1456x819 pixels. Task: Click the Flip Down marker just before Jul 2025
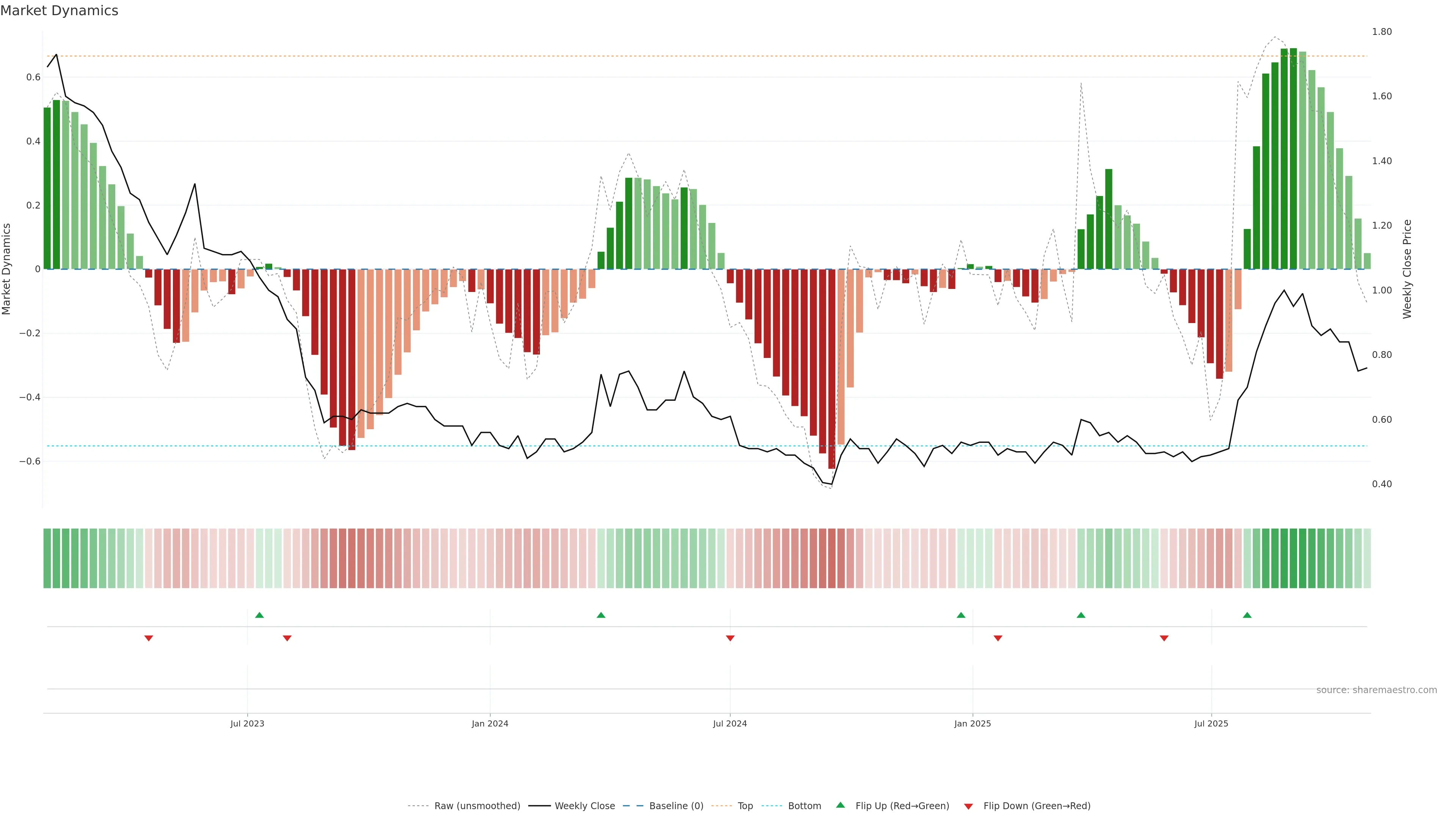click(1164, 638)
